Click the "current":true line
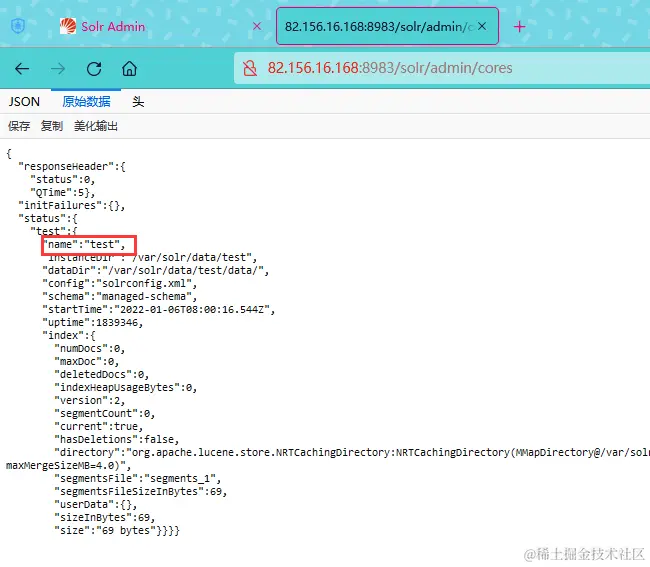 [x=99, y=426]
